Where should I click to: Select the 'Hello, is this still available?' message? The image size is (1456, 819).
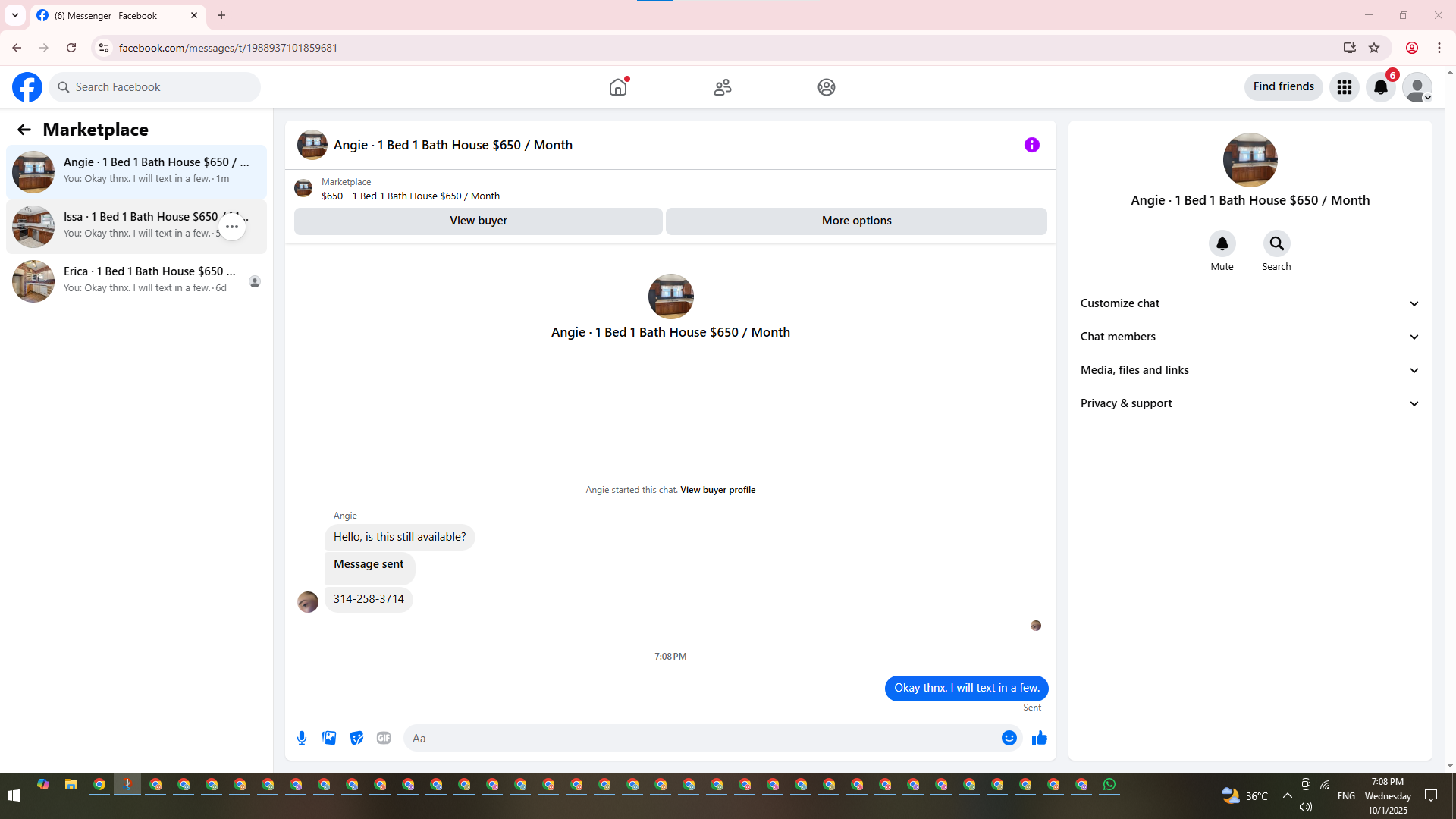[x=400, y=537]
